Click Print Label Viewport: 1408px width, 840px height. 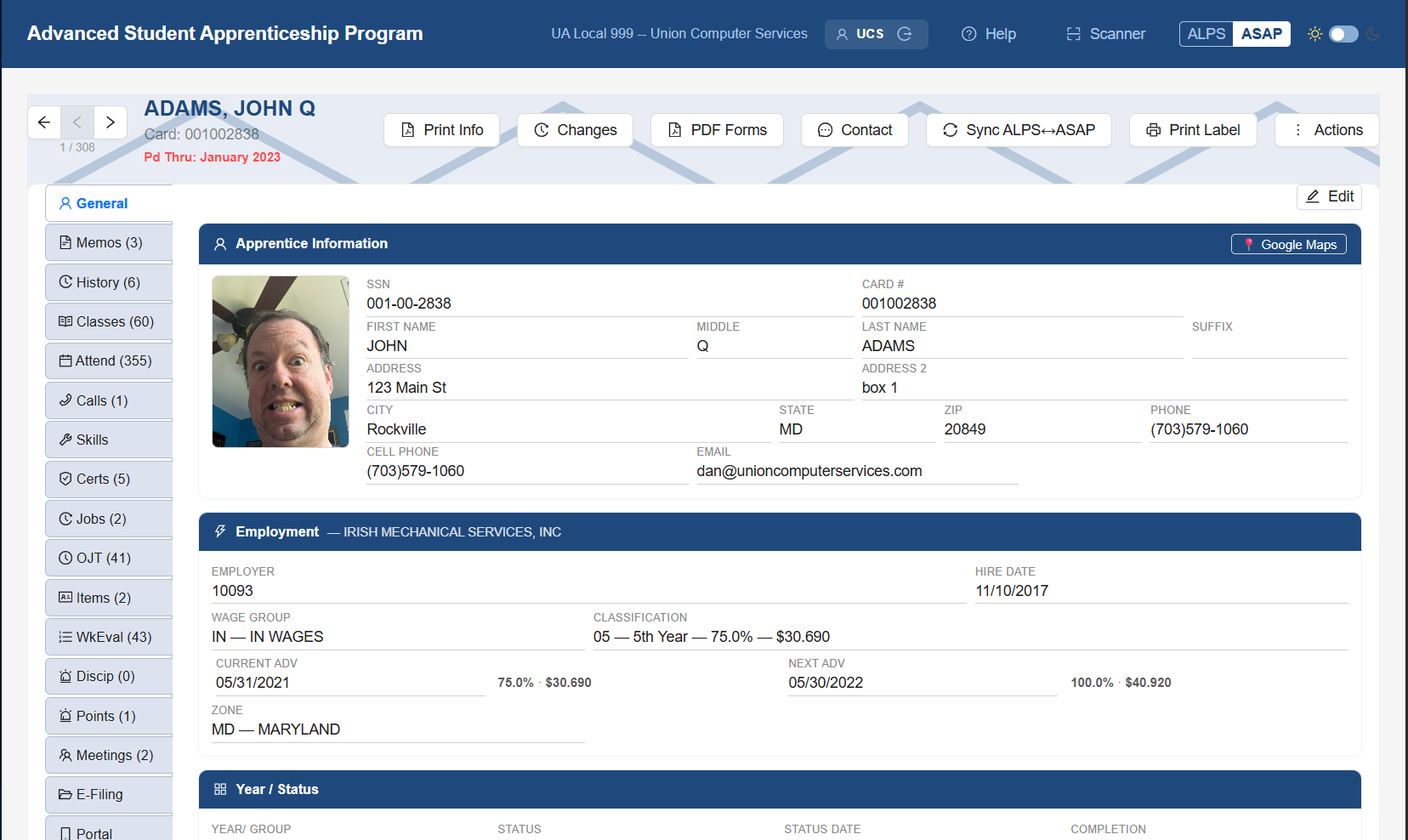click(1193, 130)
